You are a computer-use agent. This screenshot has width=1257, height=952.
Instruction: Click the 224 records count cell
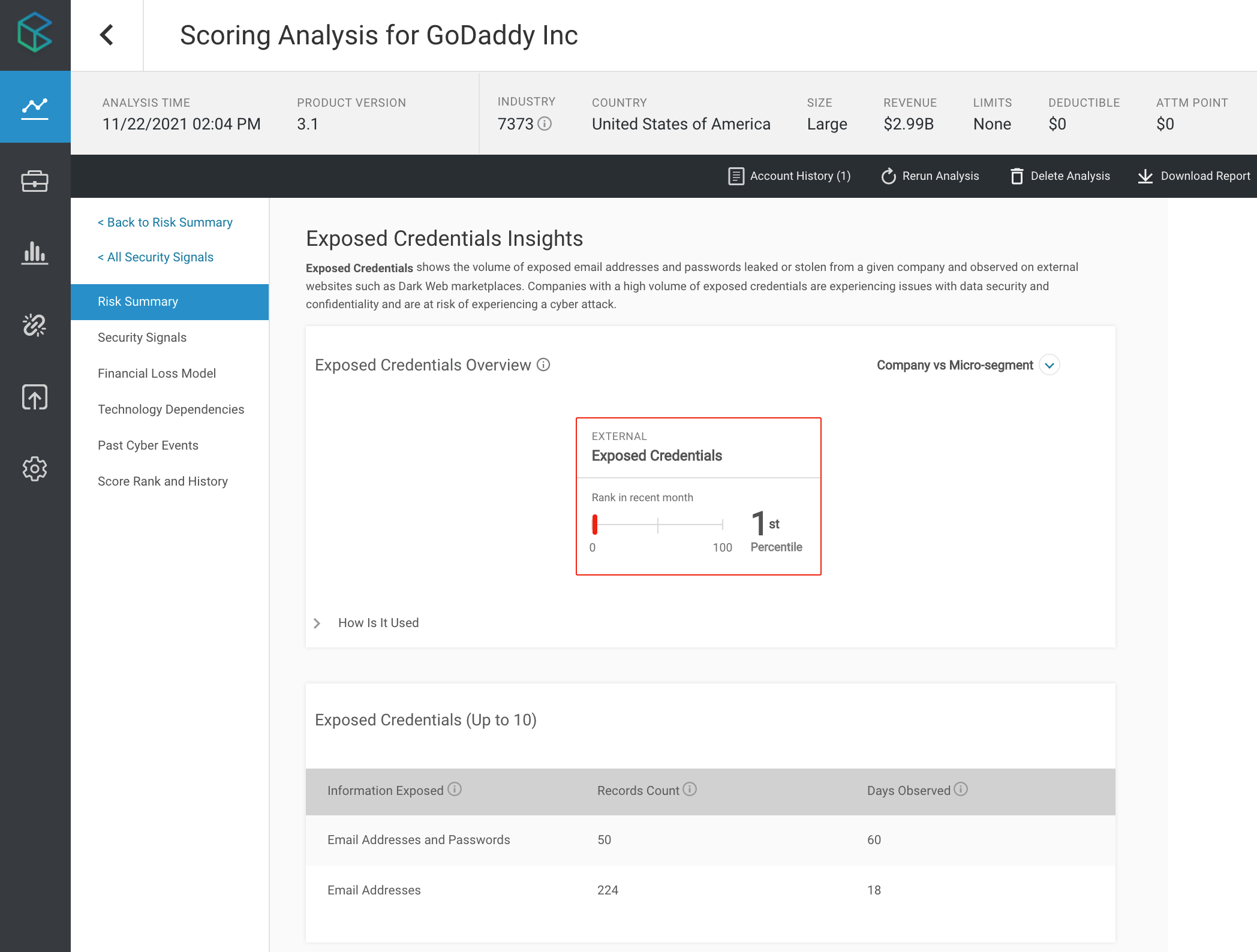[608, 890]
